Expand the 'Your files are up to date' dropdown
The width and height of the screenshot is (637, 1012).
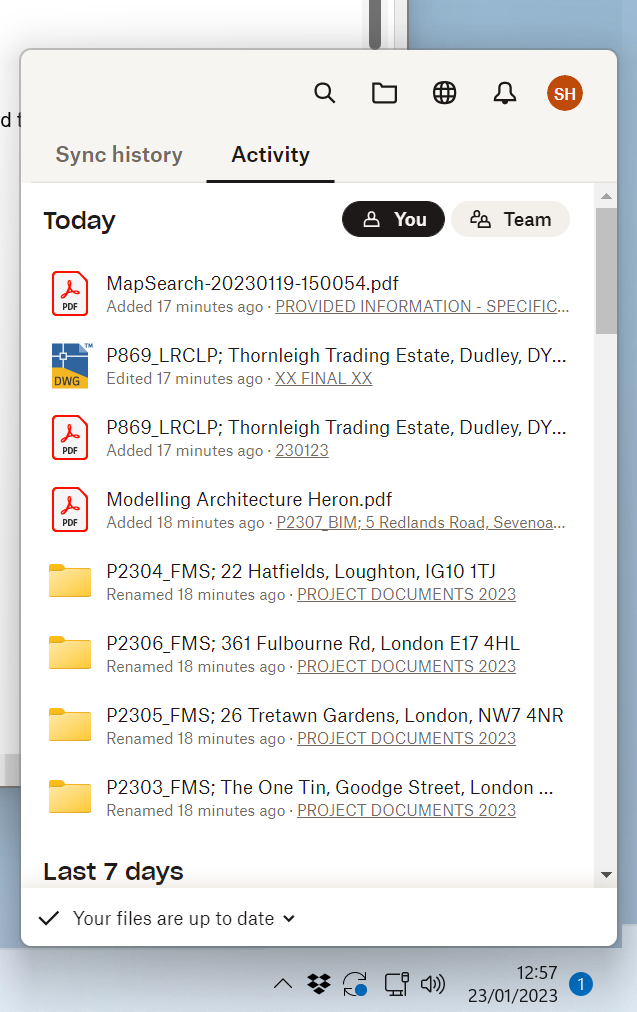click(289, 918)
